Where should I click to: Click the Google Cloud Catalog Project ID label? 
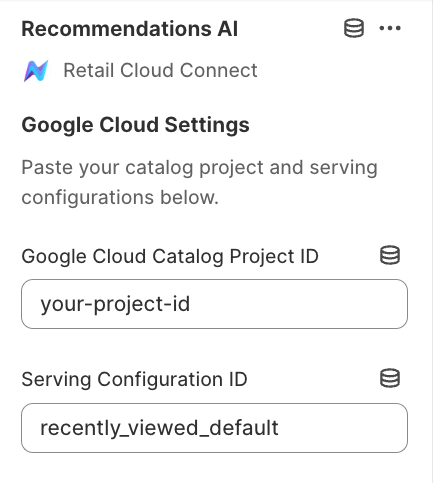click(x=170, y=257)
